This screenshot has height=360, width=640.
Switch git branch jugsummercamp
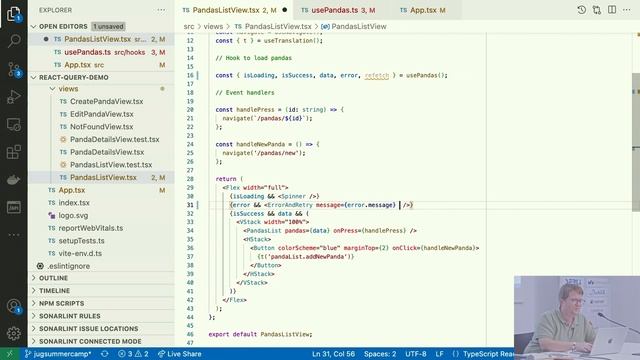pos(58,354)
